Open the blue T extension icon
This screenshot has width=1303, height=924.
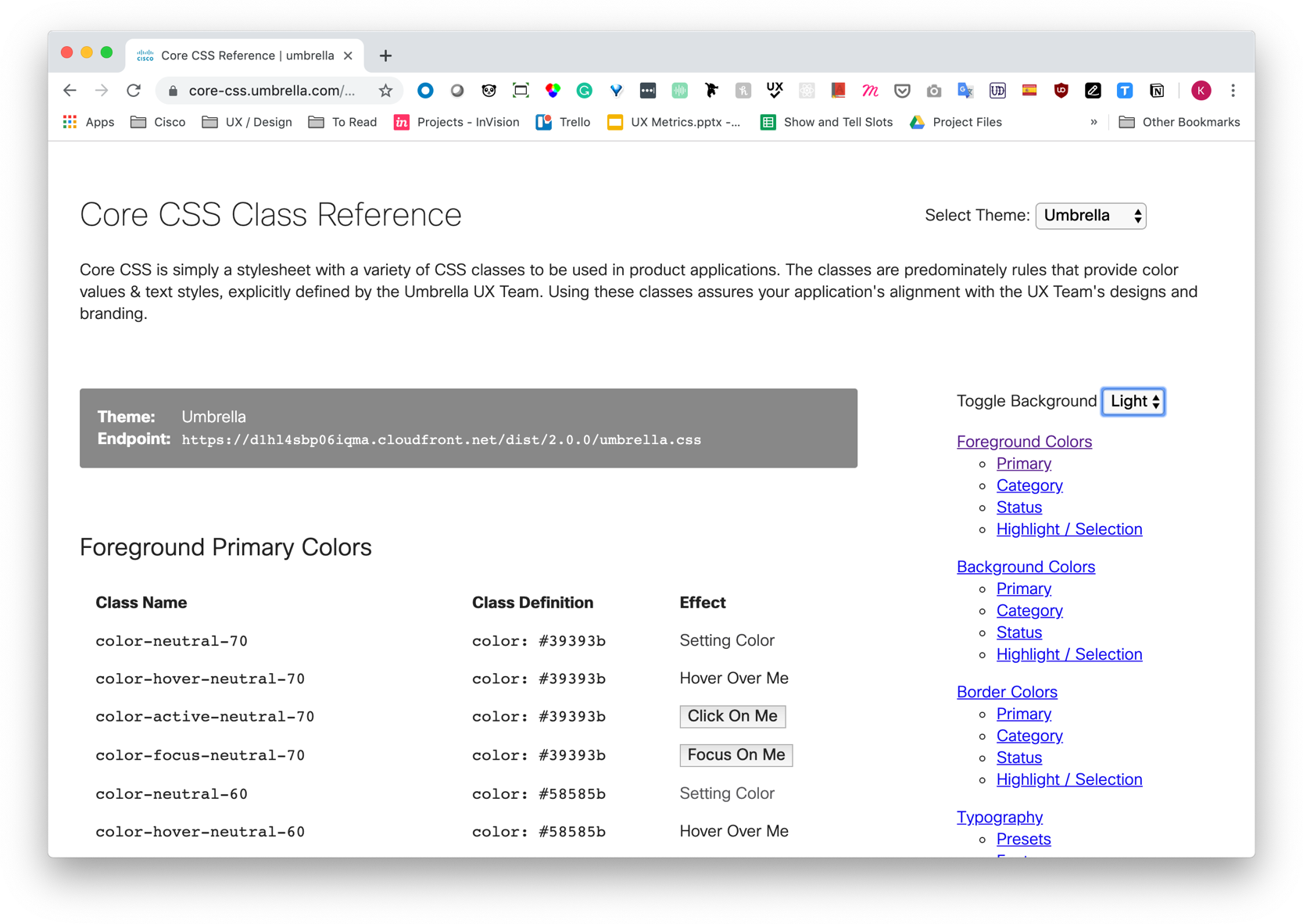tap(1125, 91)
